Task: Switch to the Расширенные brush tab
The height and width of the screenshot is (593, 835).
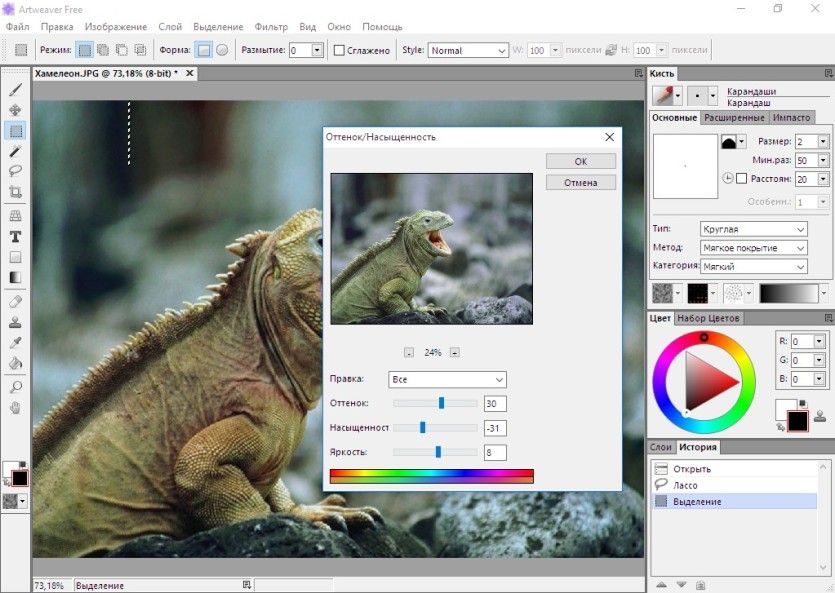Action: click(734, 118)
